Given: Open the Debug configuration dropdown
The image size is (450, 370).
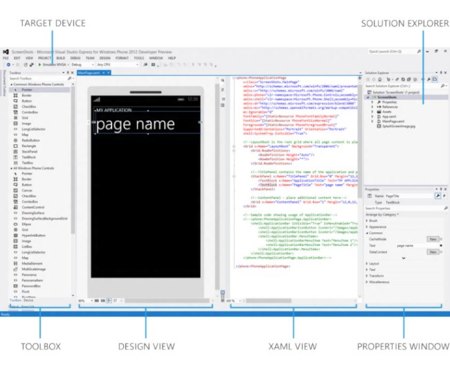Looking at the screenshot, I should [82, 65].
